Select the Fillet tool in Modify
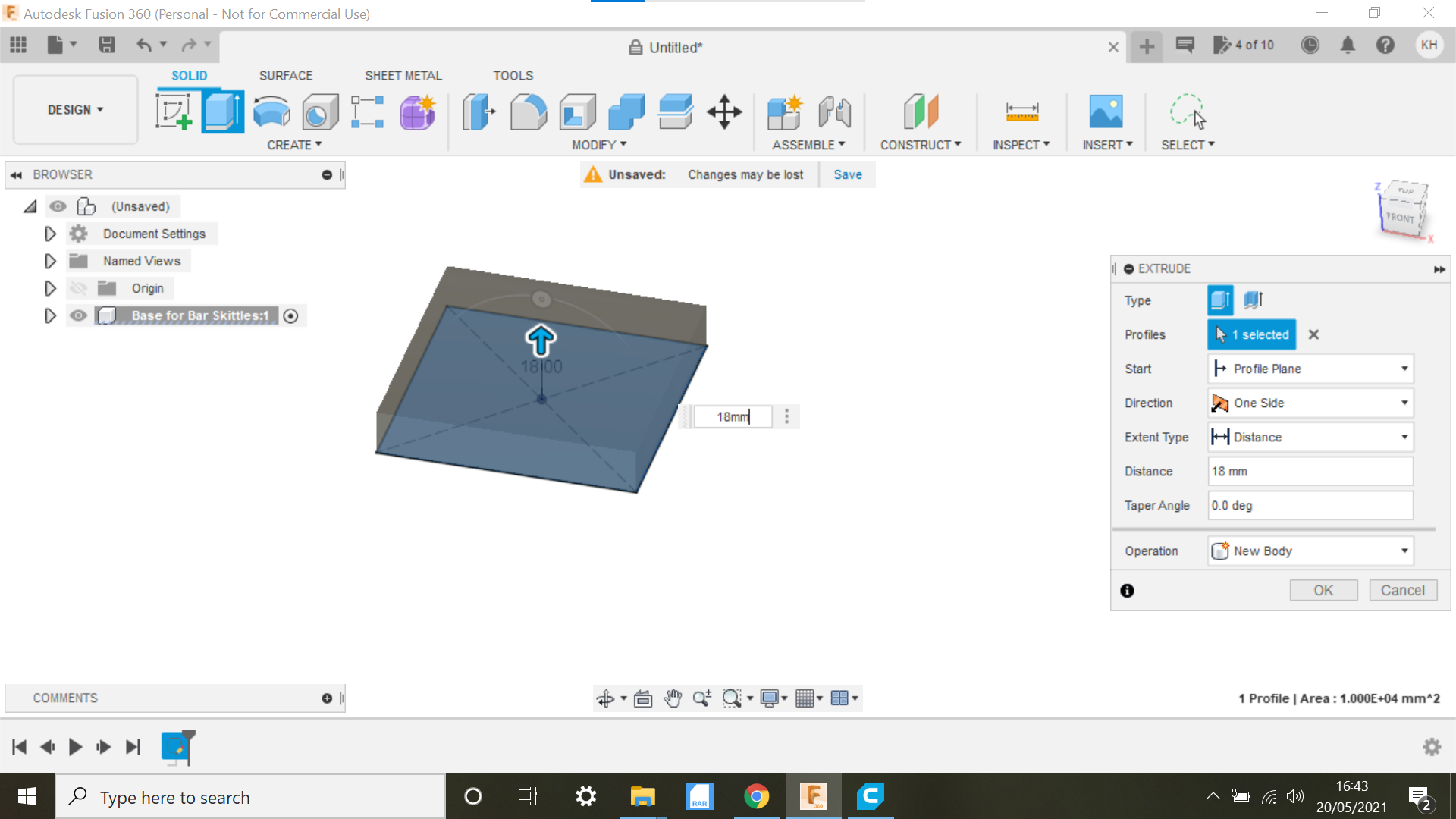The image size is (1456, 819). point(528,112)
